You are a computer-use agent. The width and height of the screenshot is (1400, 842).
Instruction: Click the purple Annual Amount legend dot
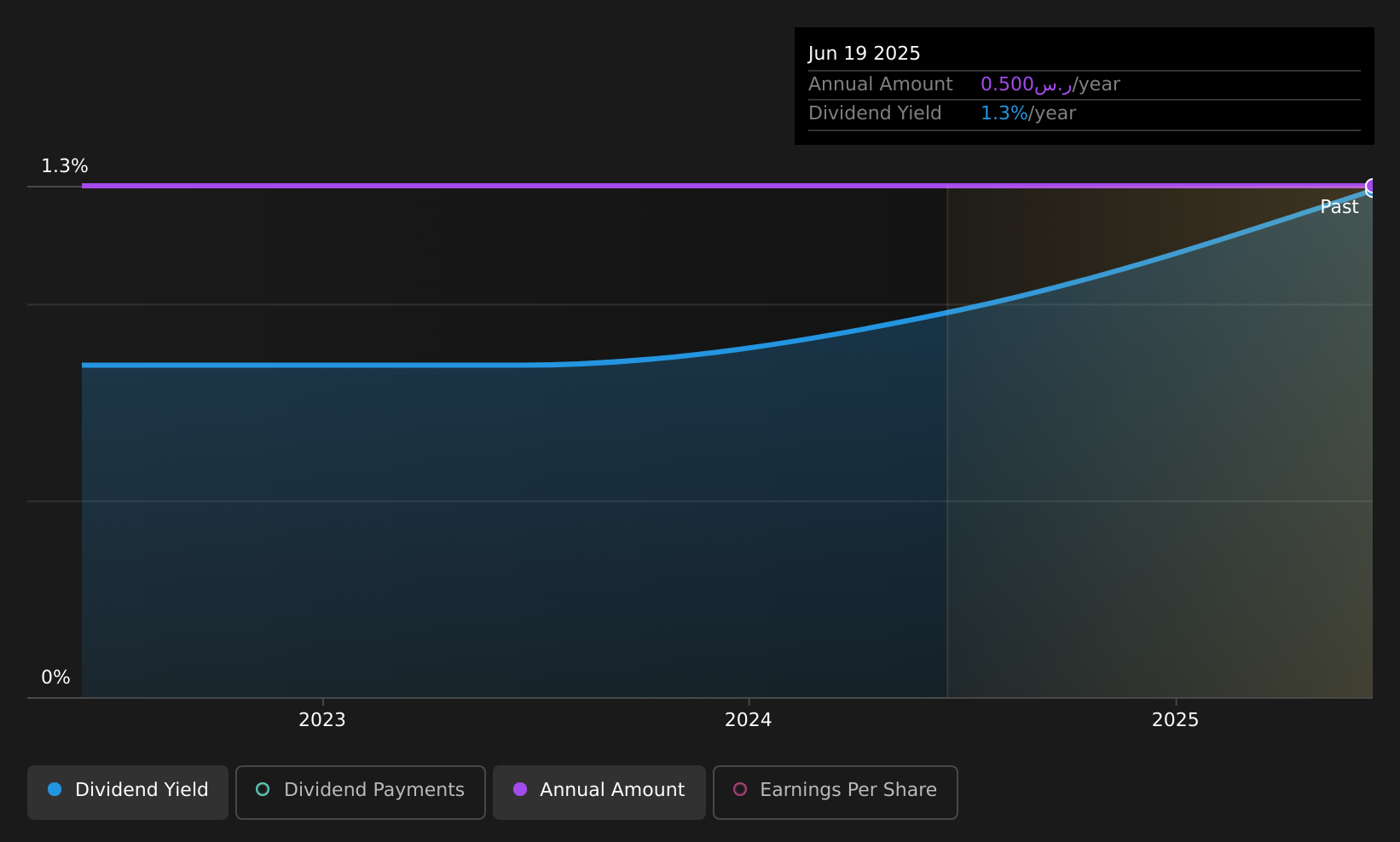[520, 789]
